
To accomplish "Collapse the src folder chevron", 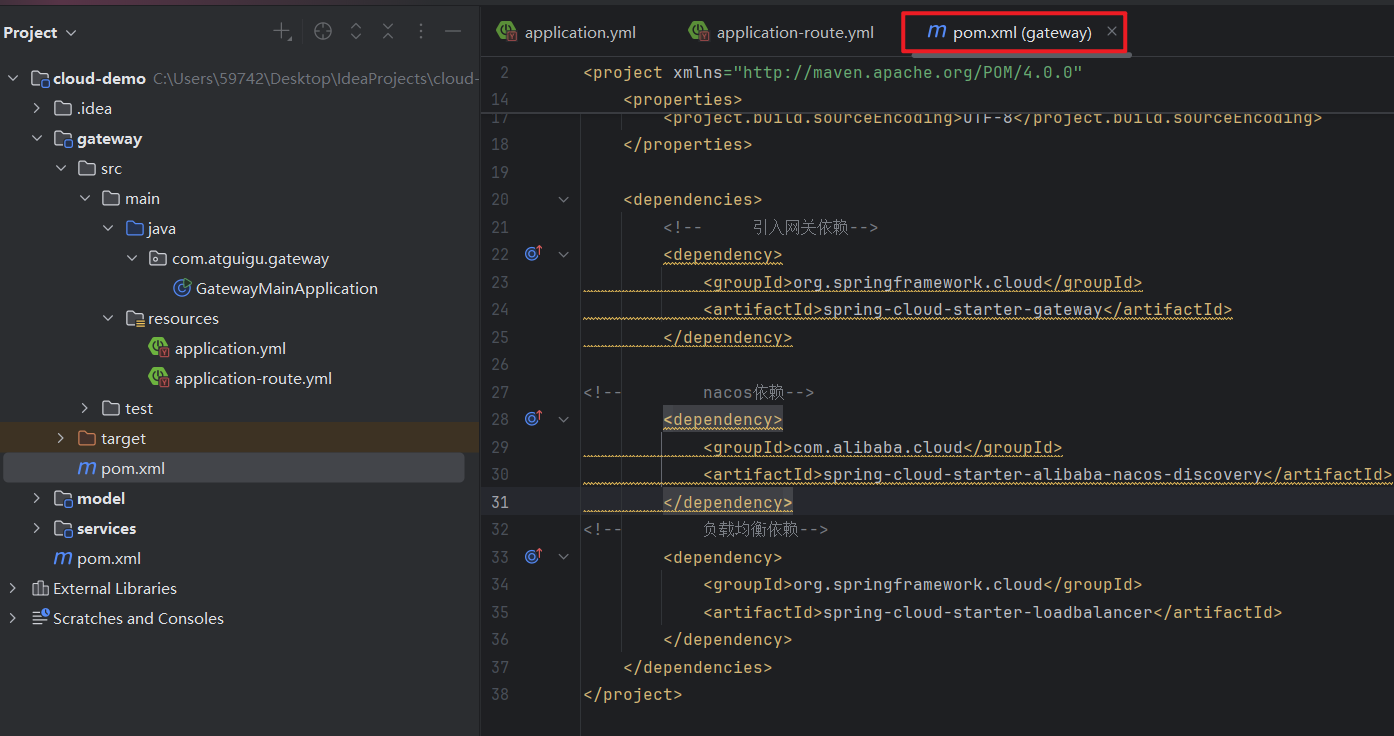I will 61,169.
